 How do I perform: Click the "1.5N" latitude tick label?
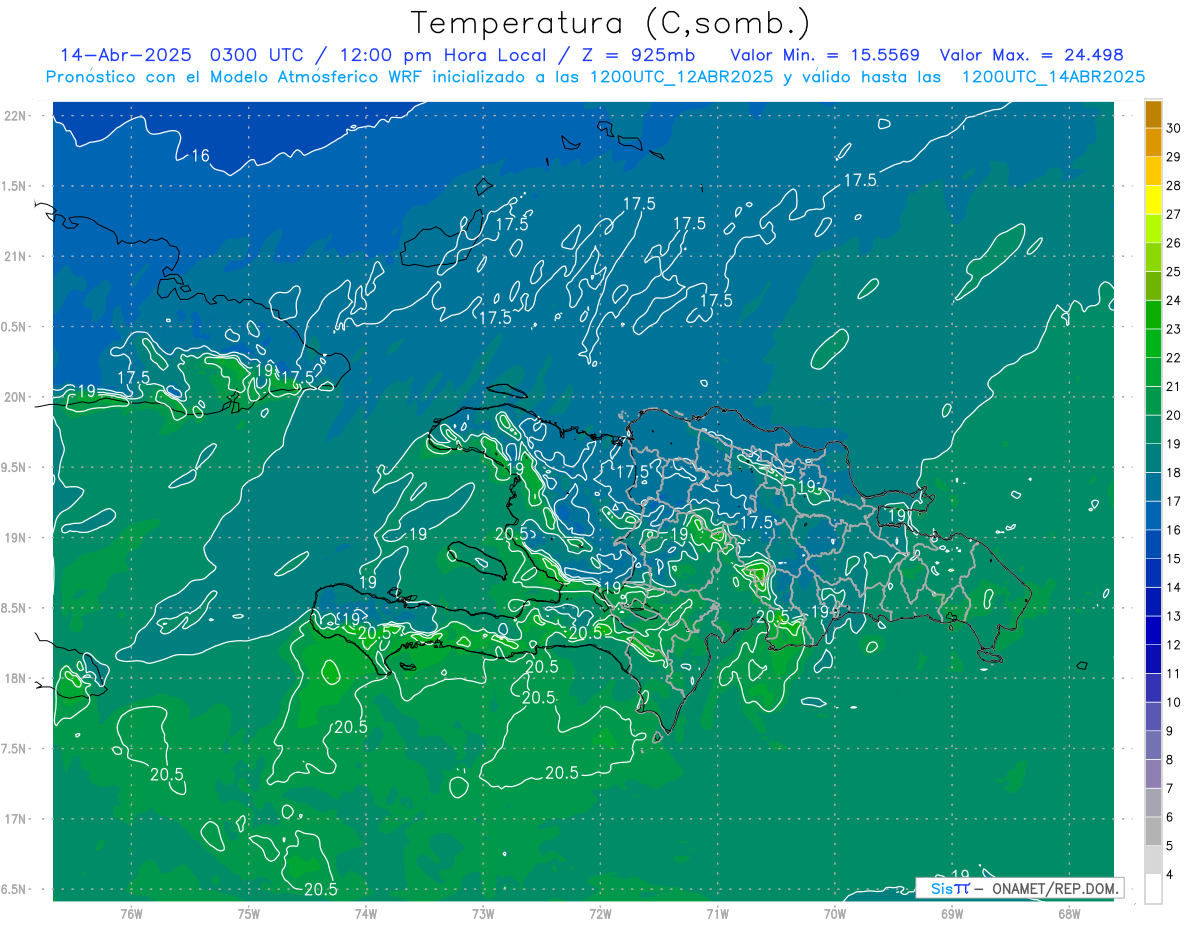(15, 186)
